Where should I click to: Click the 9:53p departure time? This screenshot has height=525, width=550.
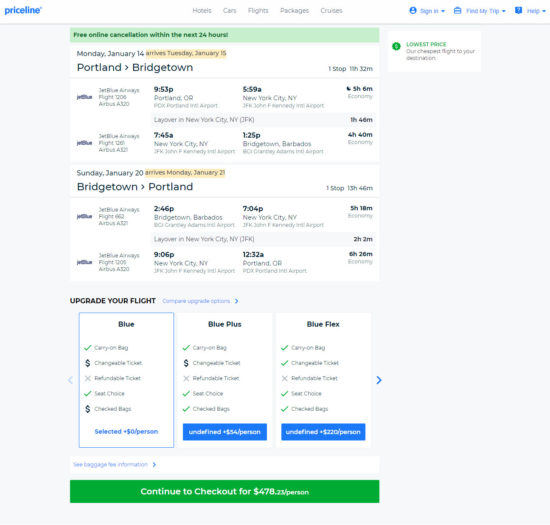pyautogui.click(x=163, y=89)
